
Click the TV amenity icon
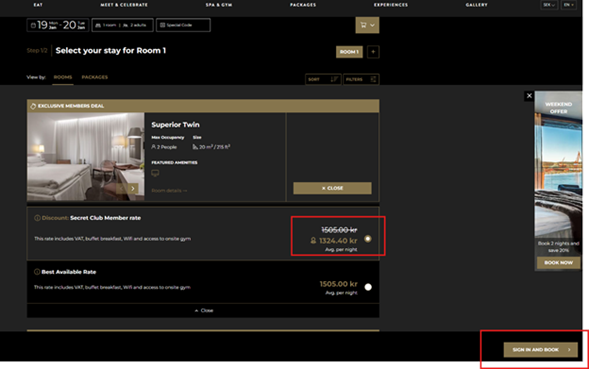click(x=155, y=173)
